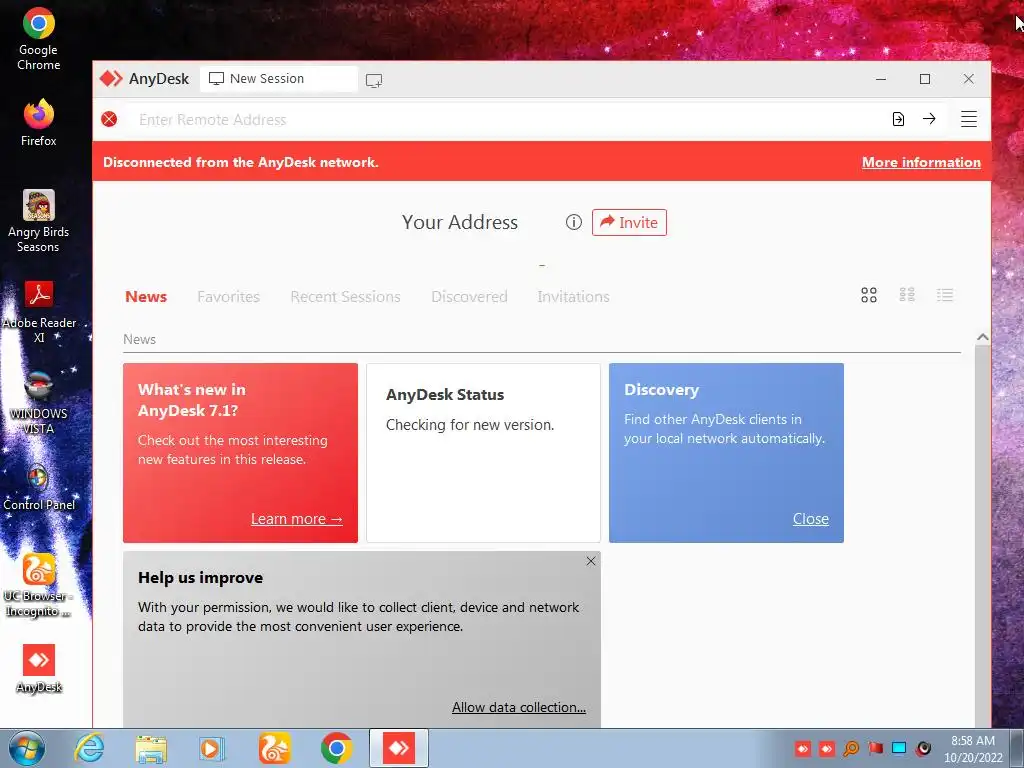Click the vertical scrollbar in AnyDesk
Screen dimensions: 1024x768
[x=982, y=536]
